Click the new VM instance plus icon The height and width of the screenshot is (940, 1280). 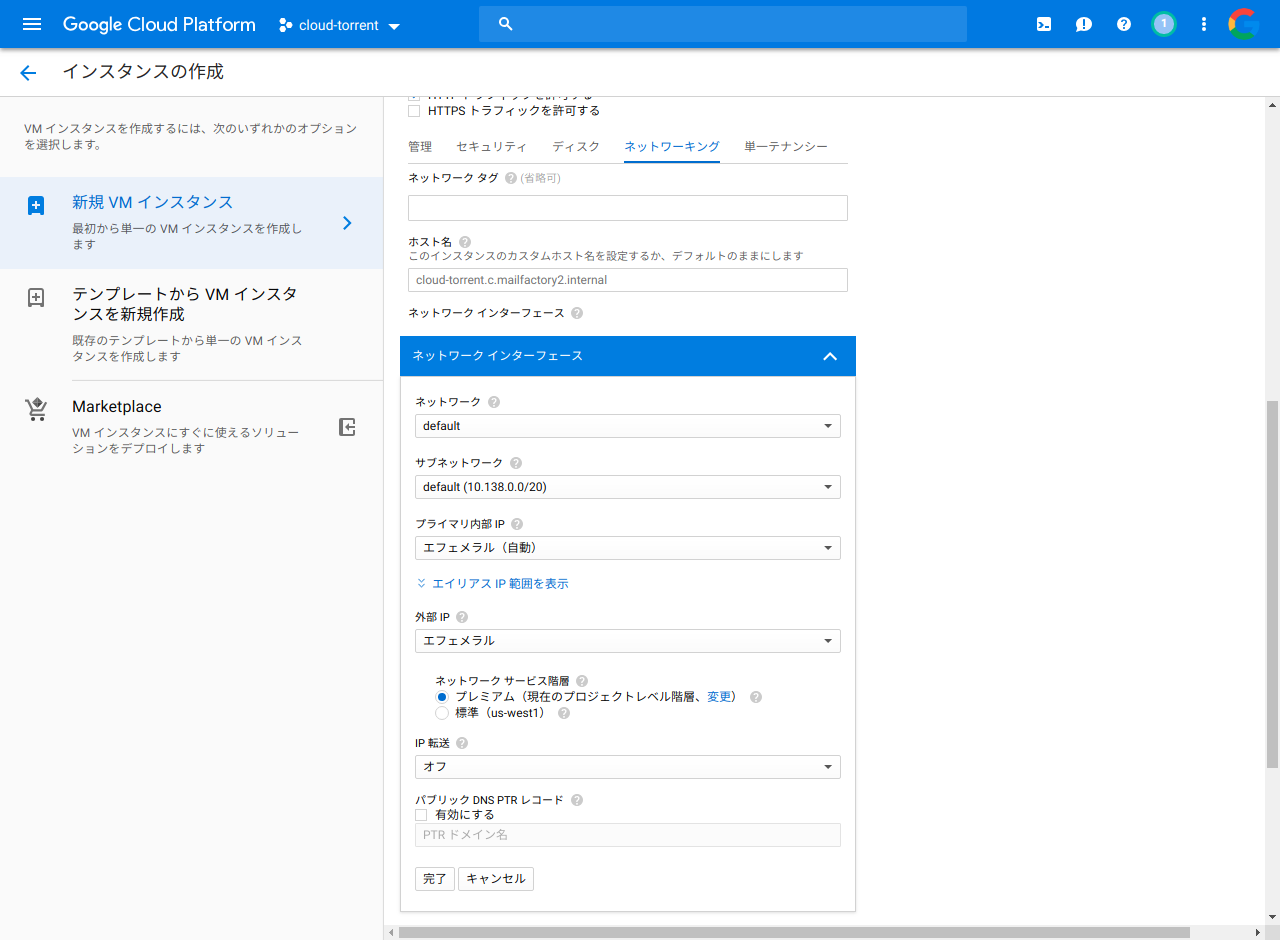coord(36,206)
